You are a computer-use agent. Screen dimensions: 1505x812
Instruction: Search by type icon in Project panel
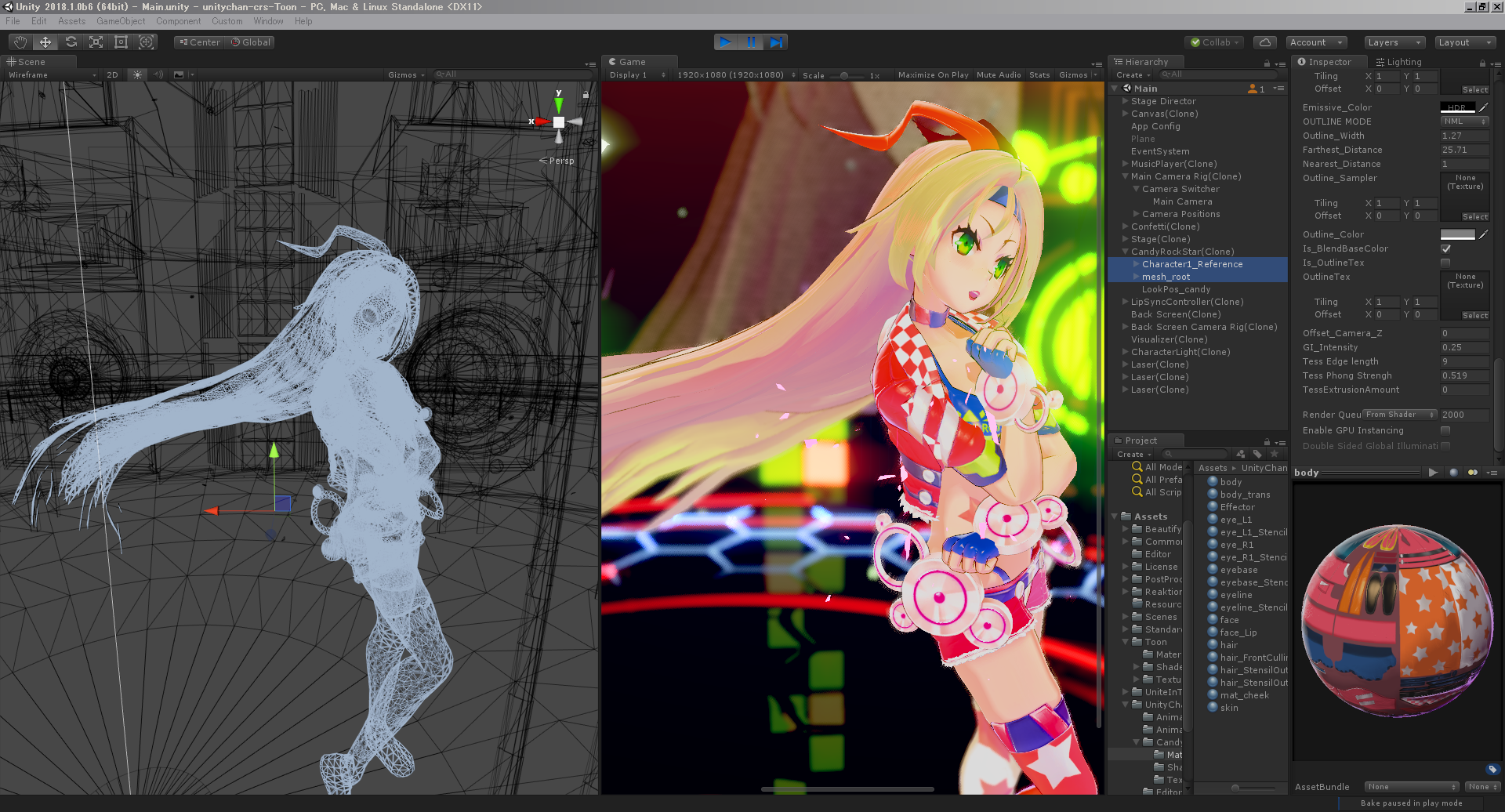click(1240, 454)
